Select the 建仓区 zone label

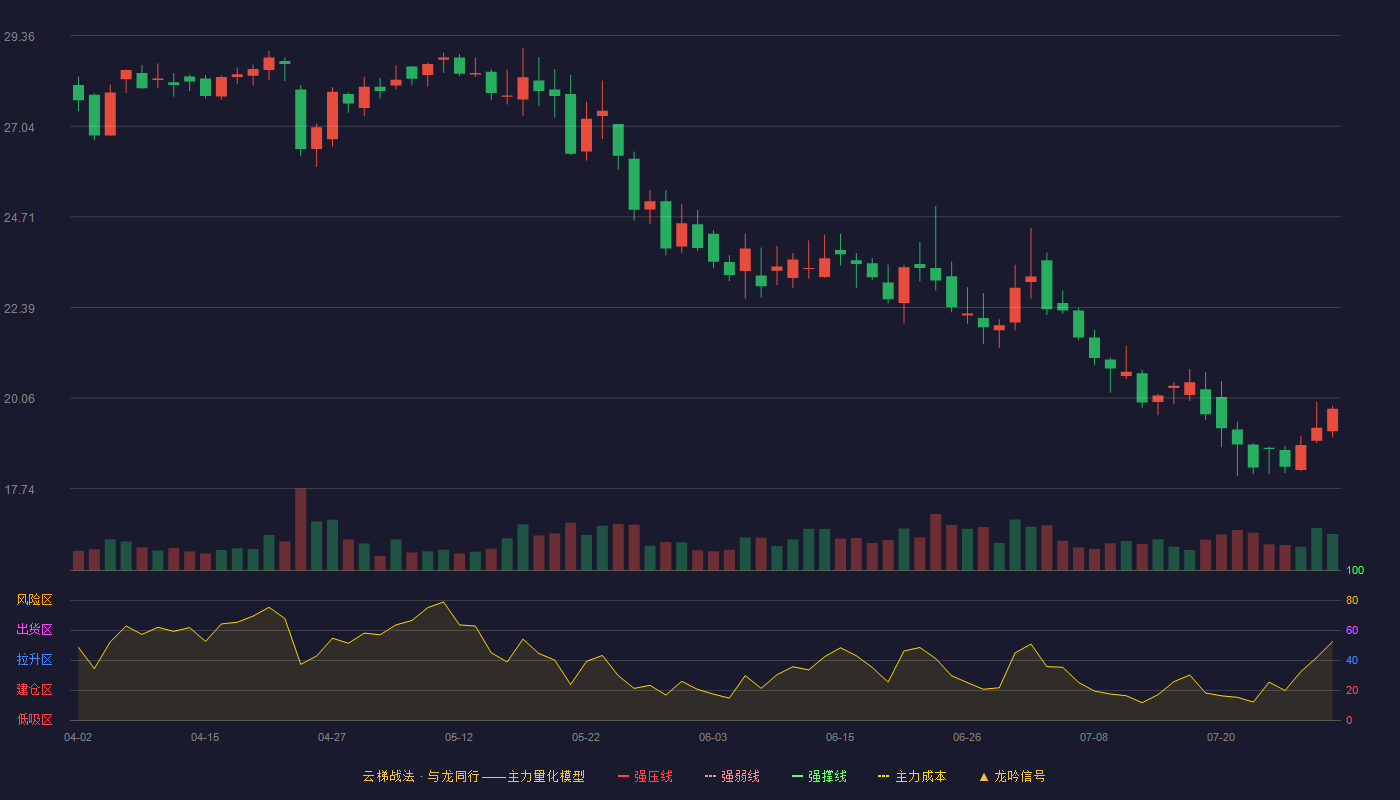(x=34, y=690)
